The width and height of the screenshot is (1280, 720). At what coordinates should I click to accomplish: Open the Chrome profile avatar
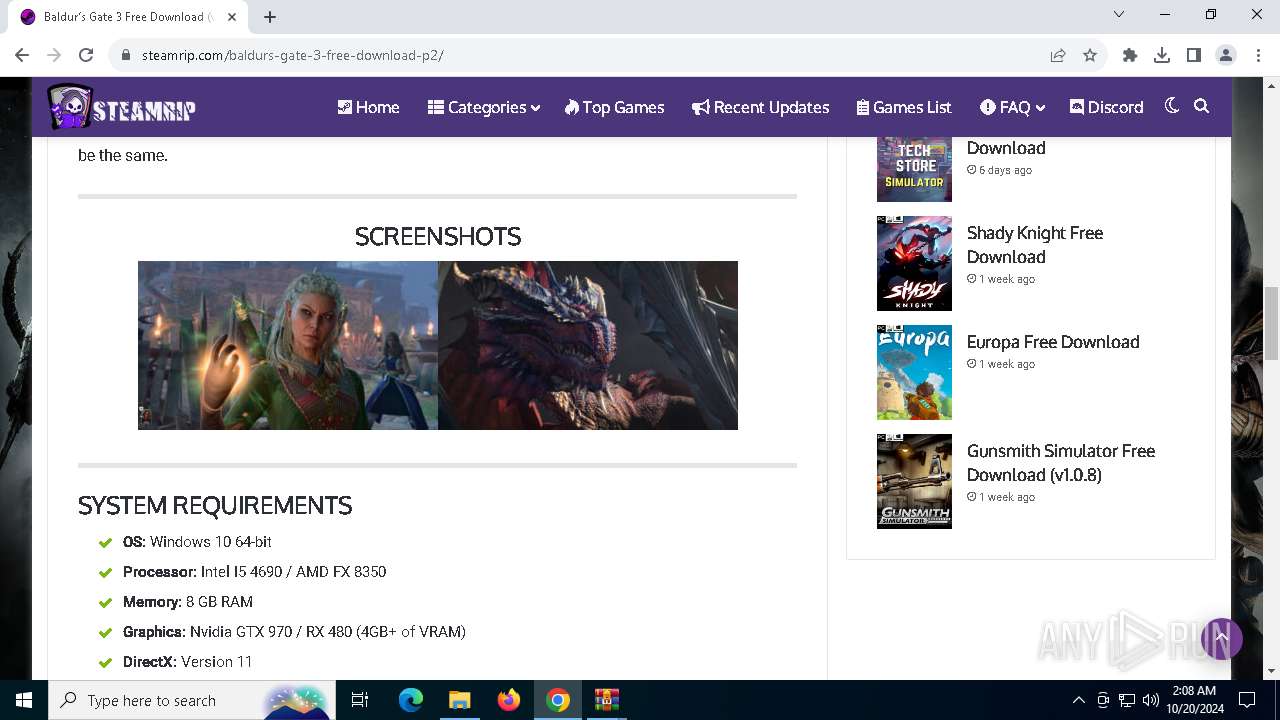click(x=1226, y=55)
